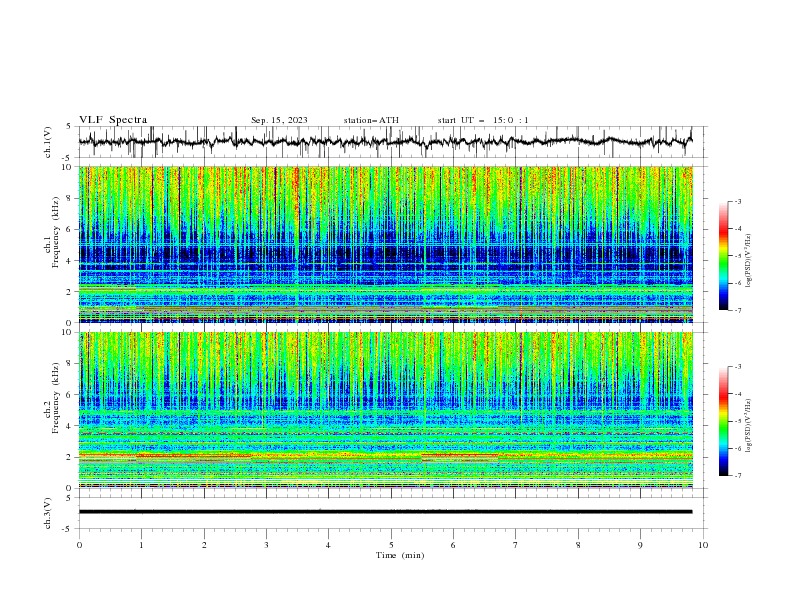792x612 pixels.
Task: Click inside the ch.2 spectrogram panel
Action: pyautogui.click(x=385, y=410)
